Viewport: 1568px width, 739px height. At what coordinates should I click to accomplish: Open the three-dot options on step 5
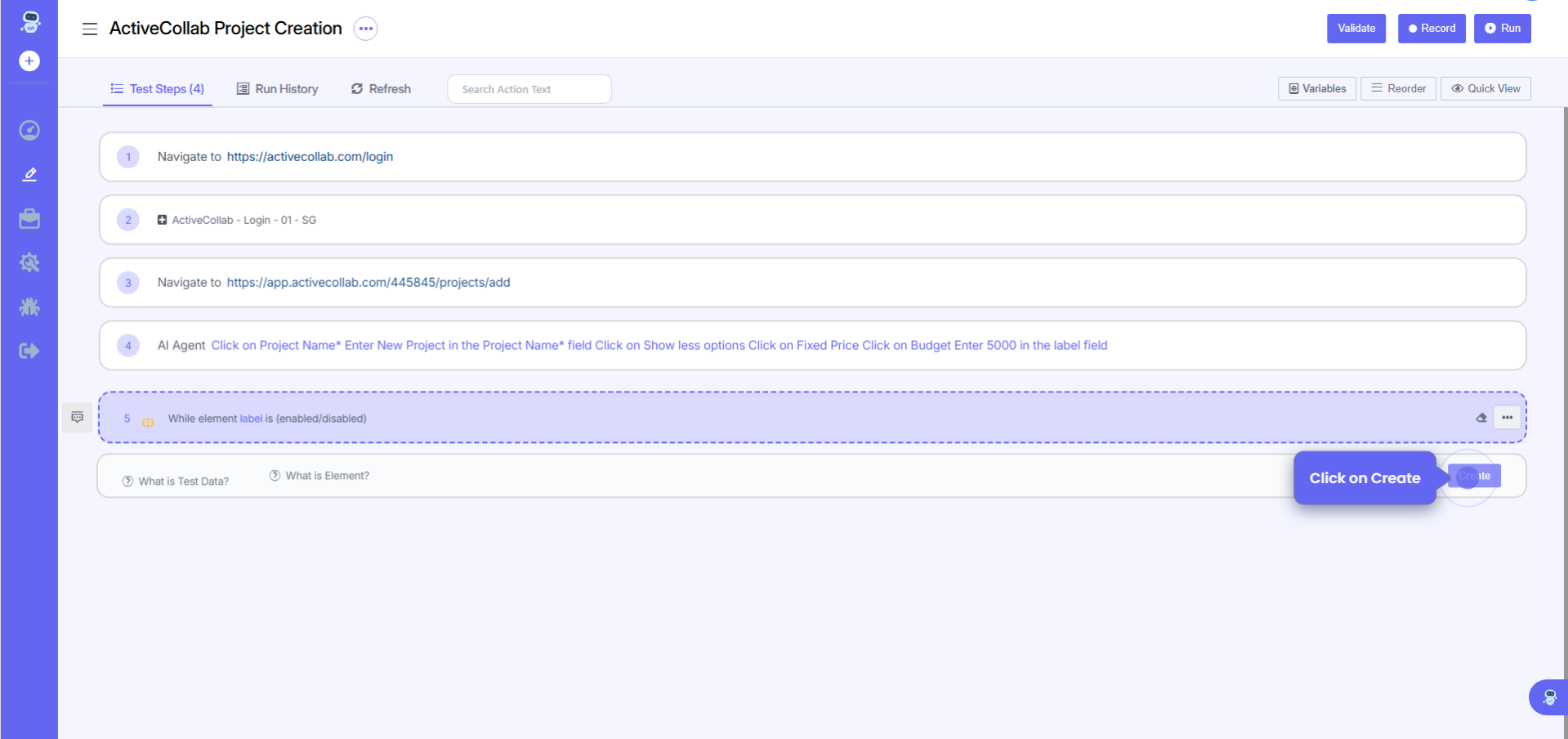1507,418
